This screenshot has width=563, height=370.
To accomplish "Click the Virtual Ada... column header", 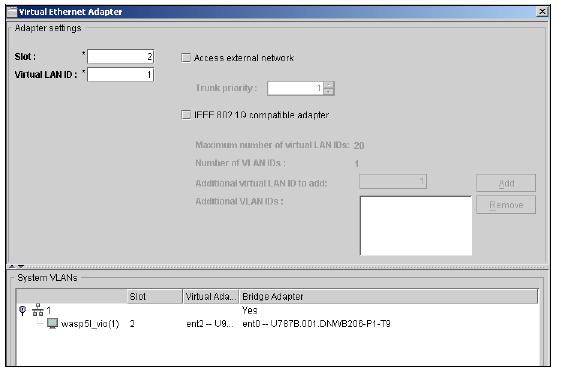I will [x=211, y=296].
